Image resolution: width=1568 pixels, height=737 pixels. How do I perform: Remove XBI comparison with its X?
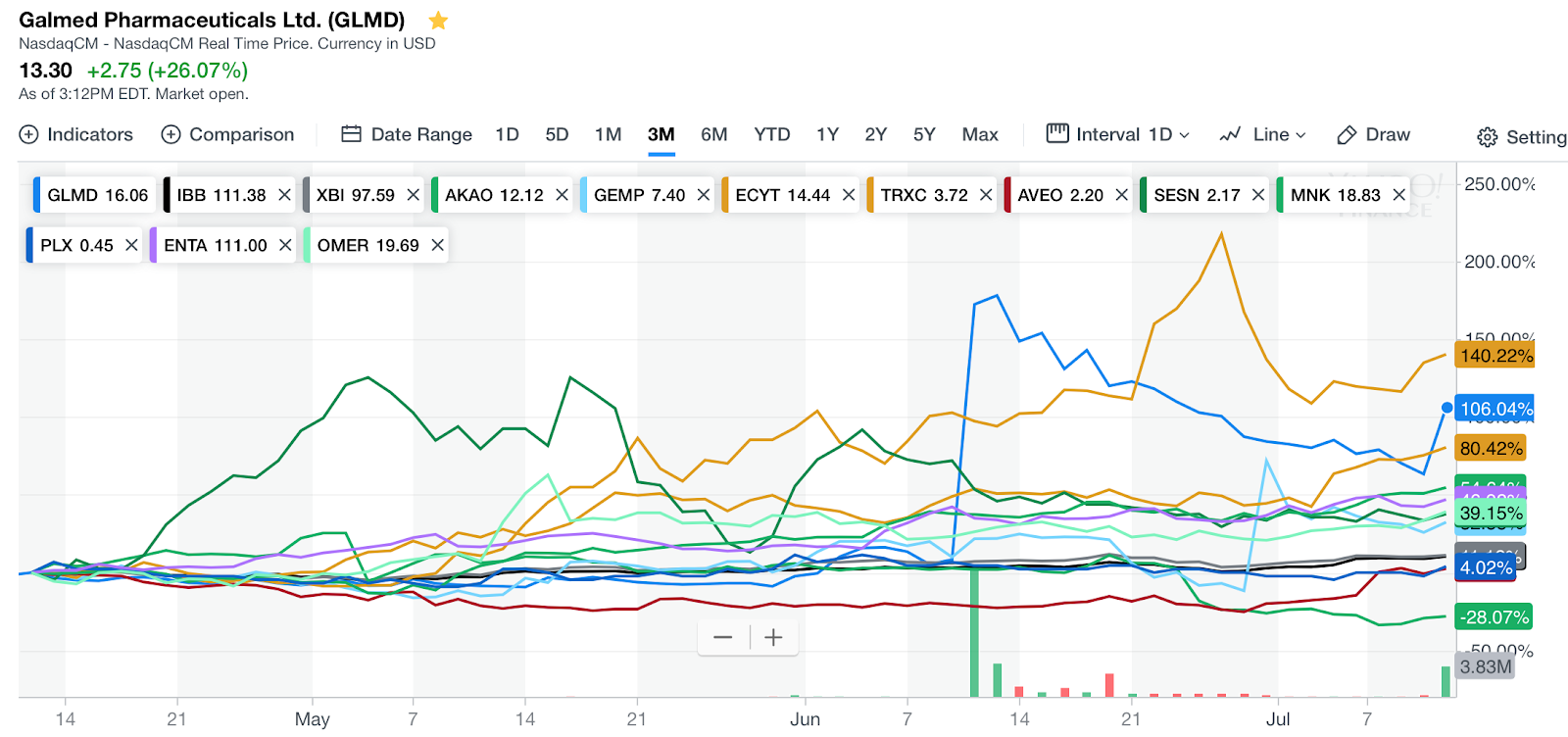(x=414, y=195)
